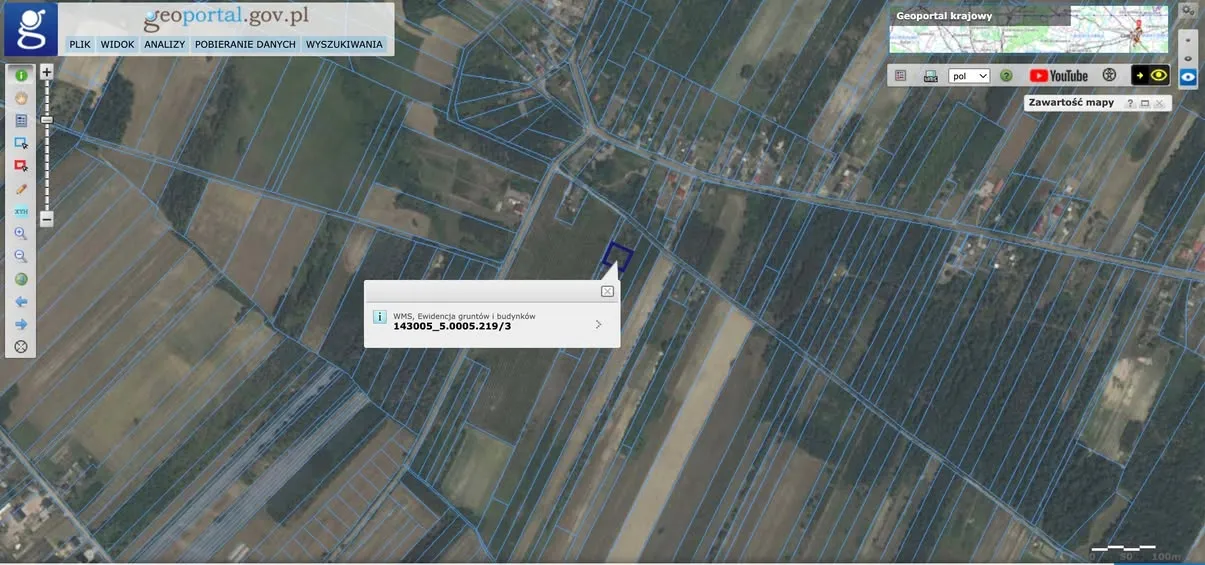Pick the magnifier zoom-in tool
Screen dimensions: 1205x565
[20, 234]
